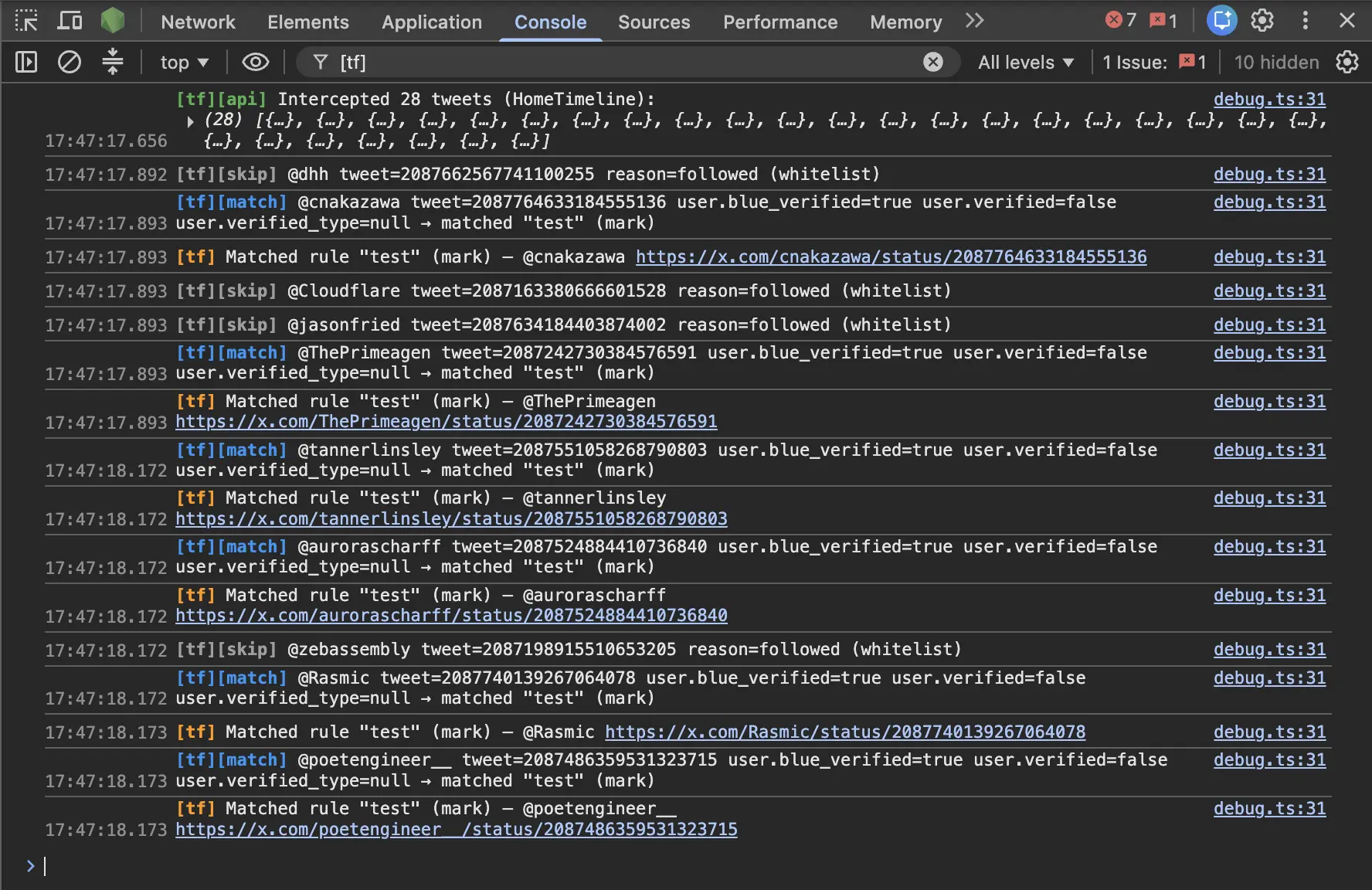Open the 7 errors counter
1372x890 pixels.
tap(1121, 20)
